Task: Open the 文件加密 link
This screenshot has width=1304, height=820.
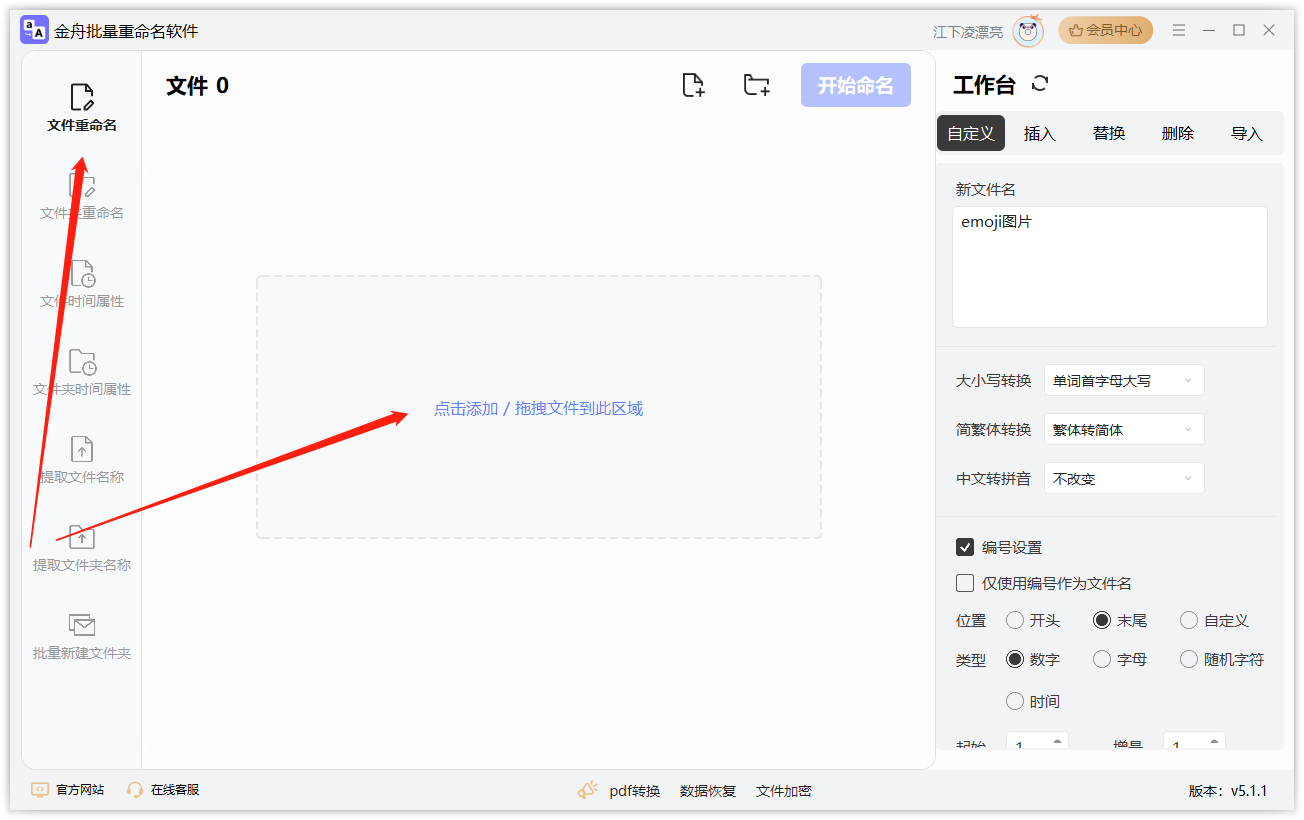Action: (784, 791)
